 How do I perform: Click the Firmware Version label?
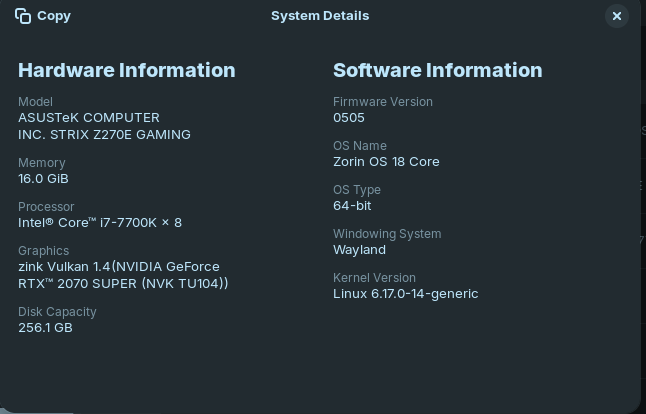pos(383,102)
